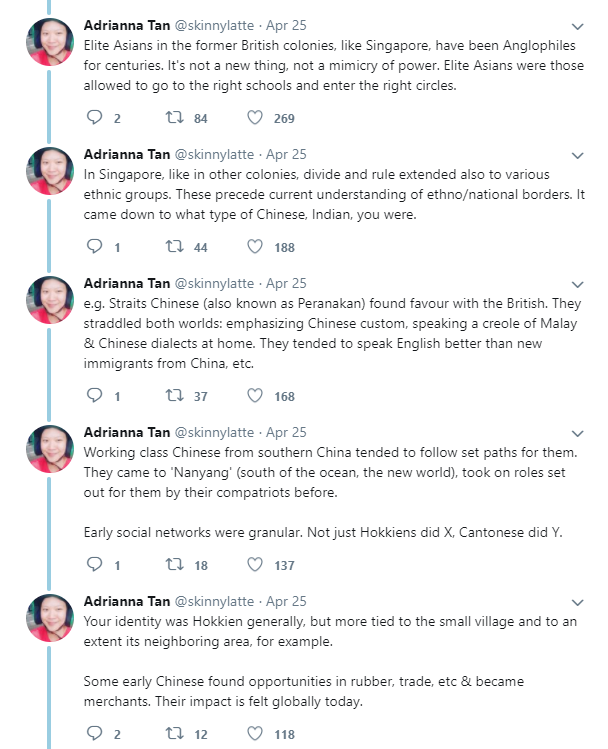Expand the menu on the Straits Chinese tweet
Viewport: 608px width, 749px height.
(578, 285)
